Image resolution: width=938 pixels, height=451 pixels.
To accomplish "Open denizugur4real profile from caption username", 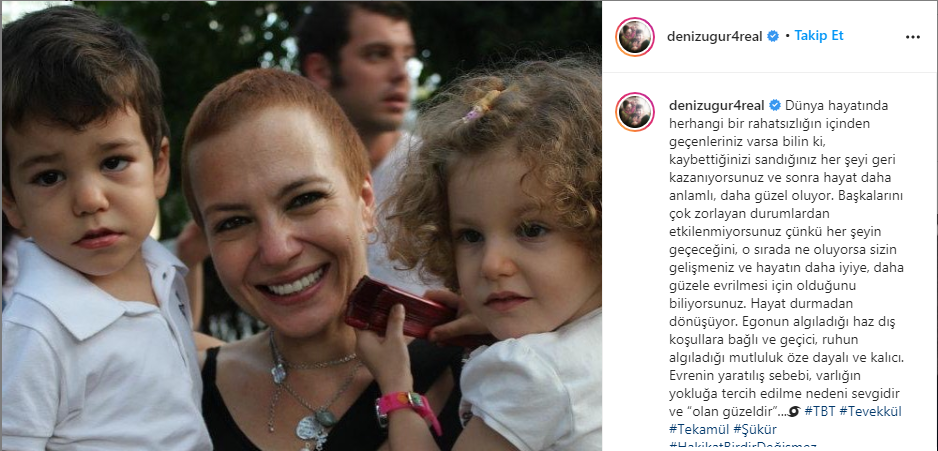I will pos(716,106).
